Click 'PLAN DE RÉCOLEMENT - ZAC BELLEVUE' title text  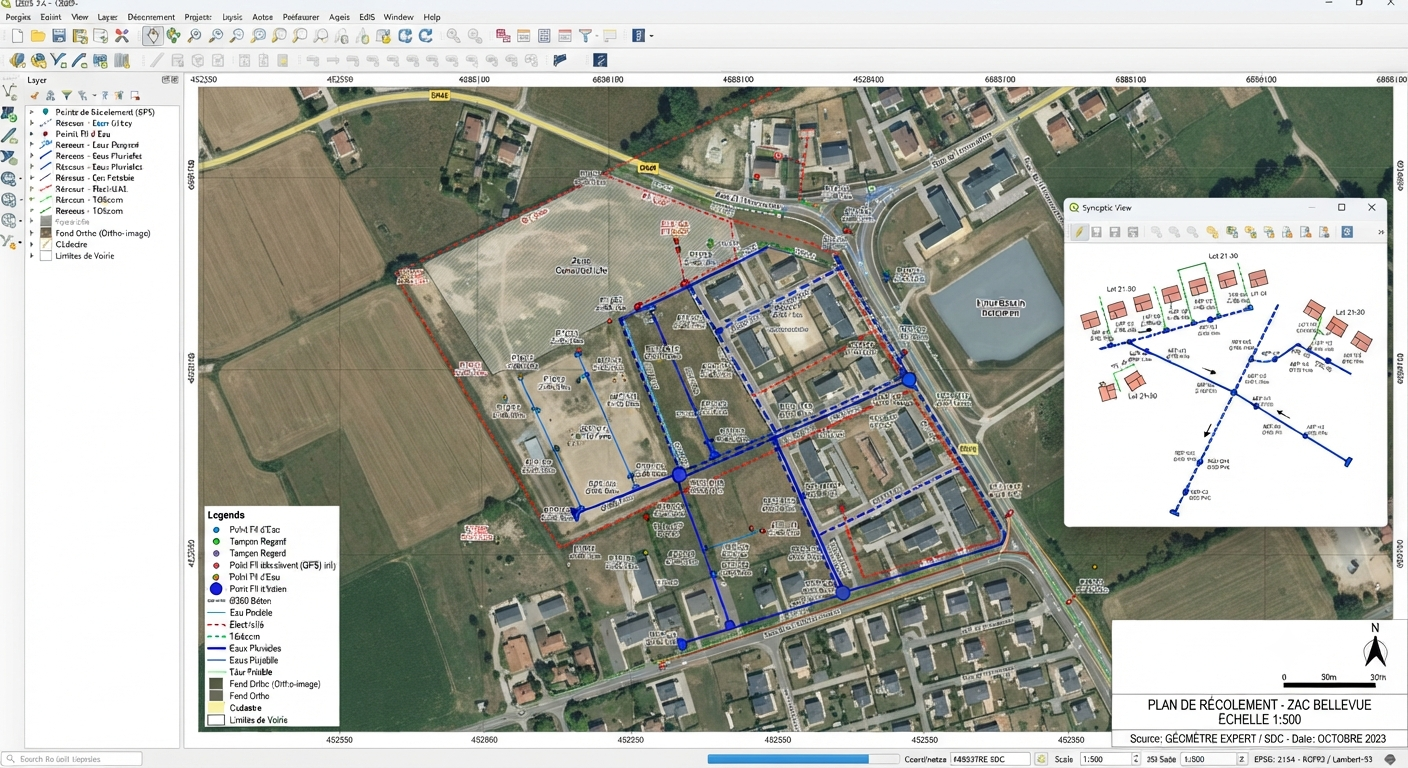coord(1259,705)
